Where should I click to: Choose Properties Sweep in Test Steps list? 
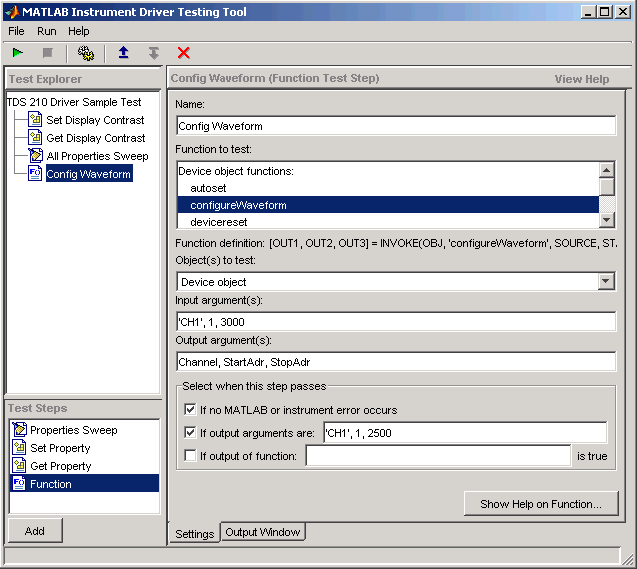(73, 430)
